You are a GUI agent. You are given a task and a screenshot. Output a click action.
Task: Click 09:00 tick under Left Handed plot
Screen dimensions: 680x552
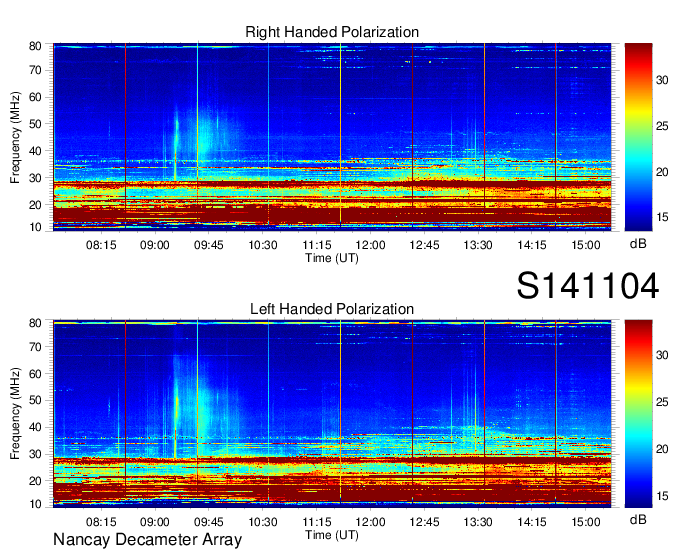point(155,522)
